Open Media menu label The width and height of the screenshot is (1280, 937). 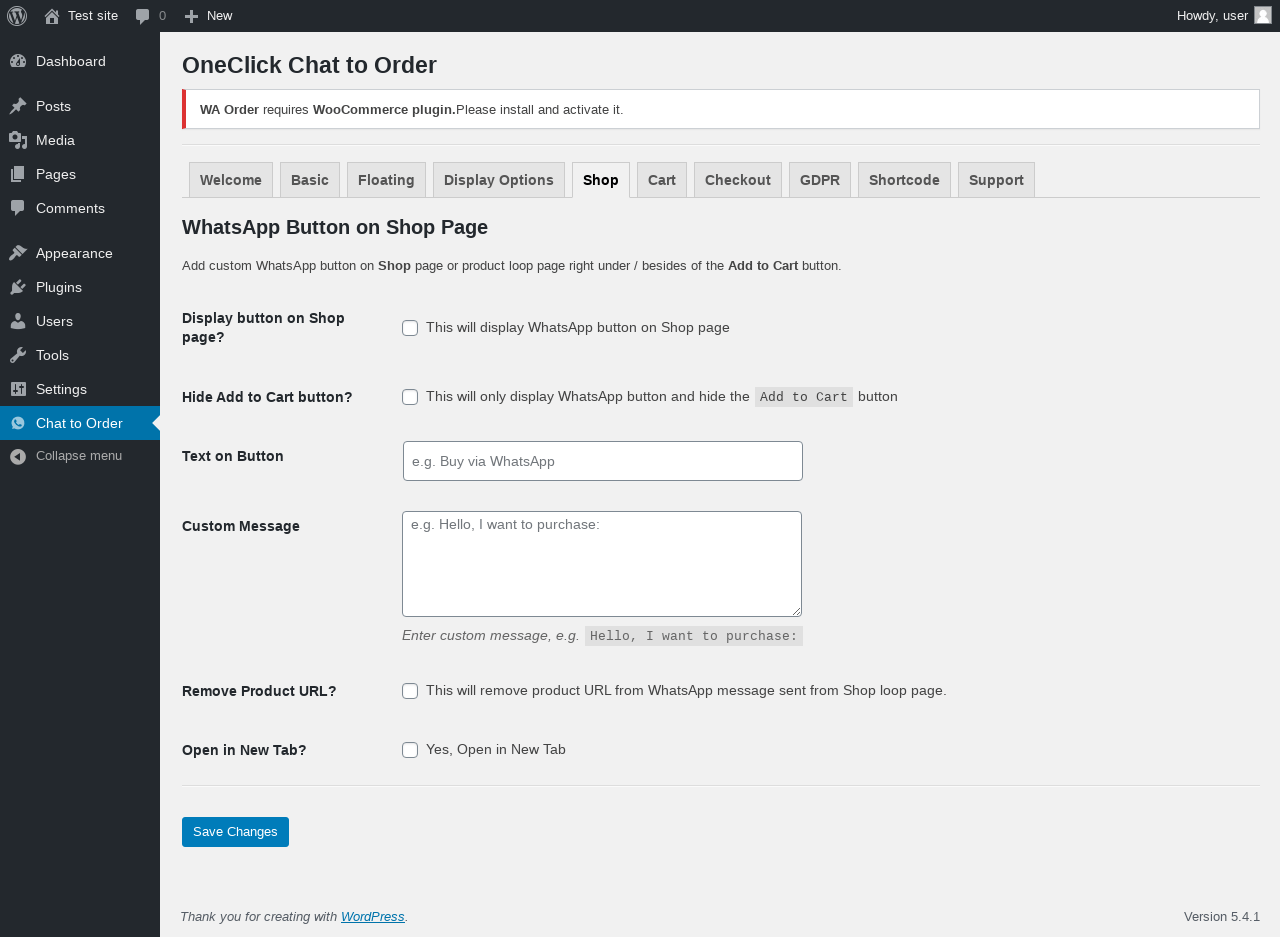[x=55, y=140]
